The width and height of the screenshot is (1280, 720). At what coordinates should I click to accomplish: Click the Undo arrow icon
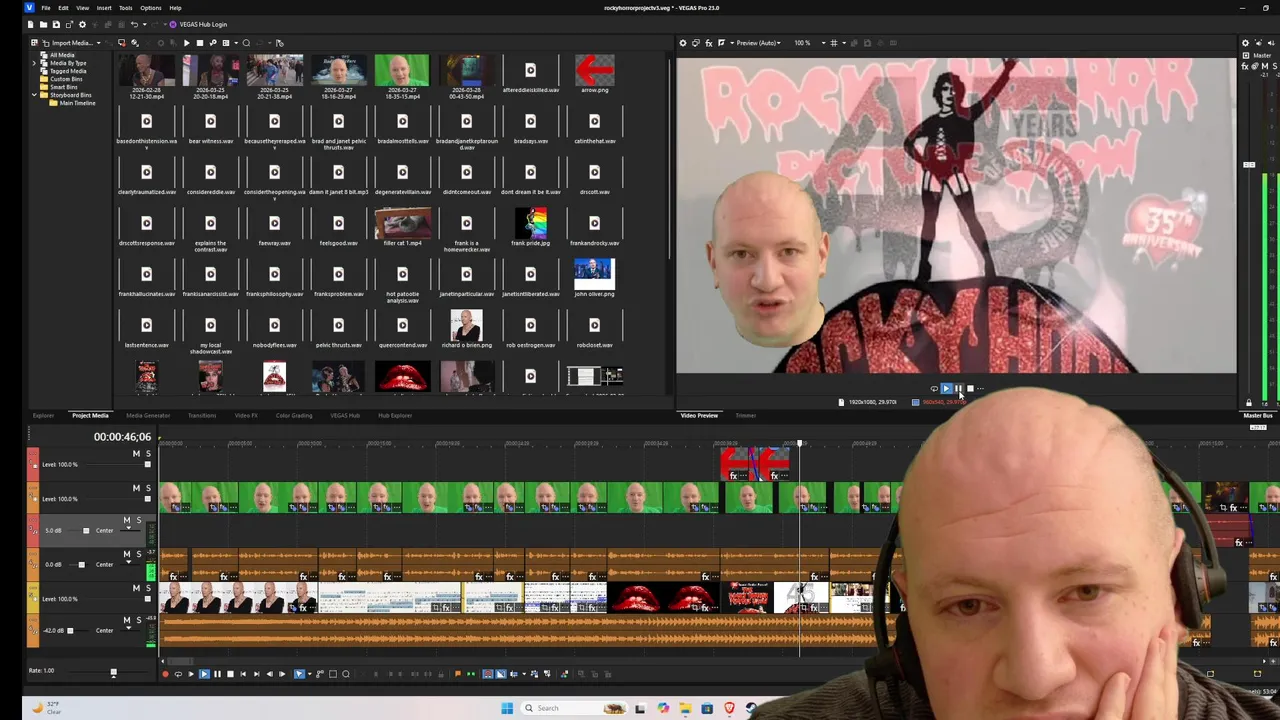click(x=134, y=24)
